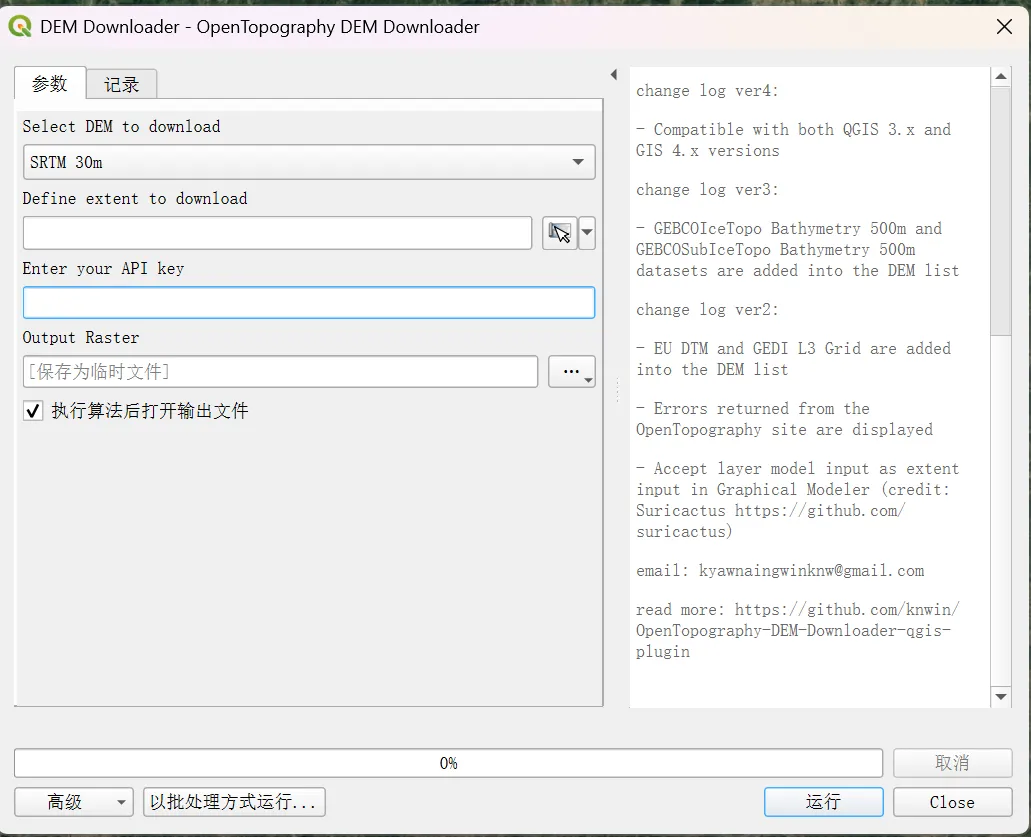1031x837 pixels.
Task: Click the 'read more' github URL text
Action: [x=798, y=631]
